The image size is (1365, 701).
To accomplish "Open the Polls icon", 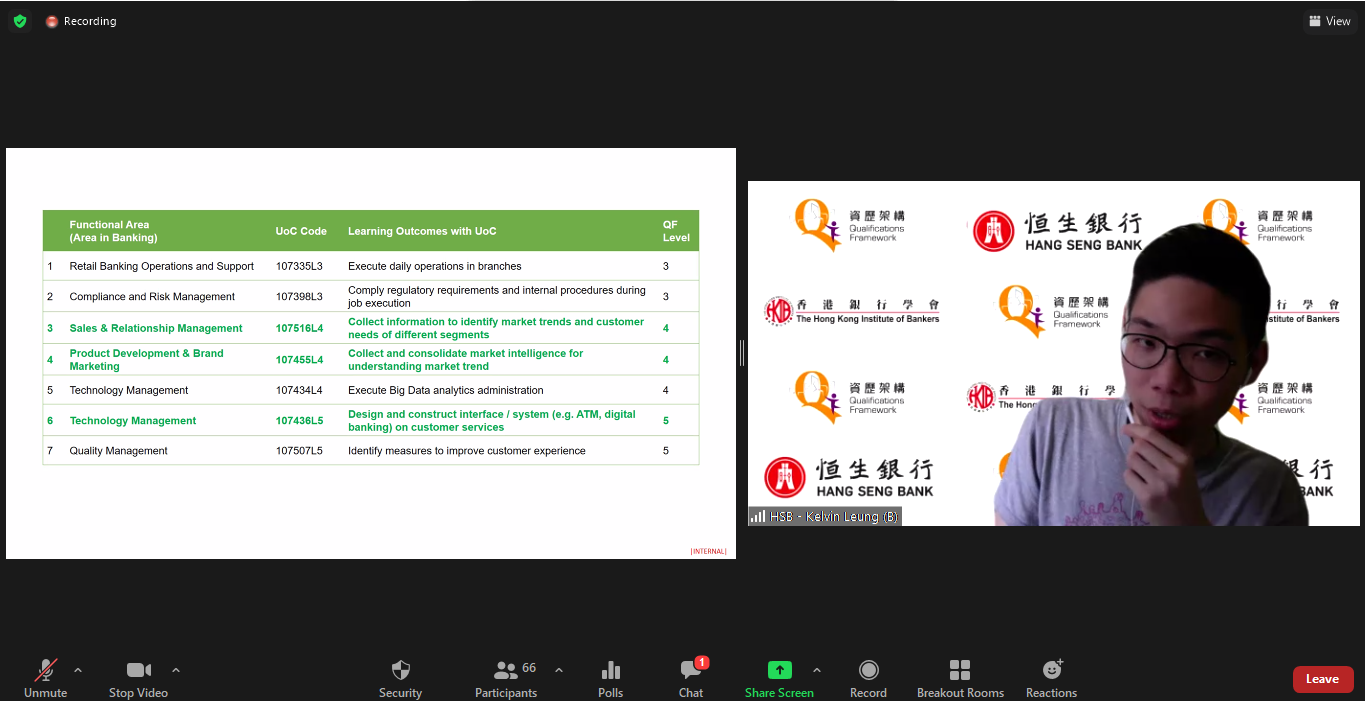I will [610, 670].
